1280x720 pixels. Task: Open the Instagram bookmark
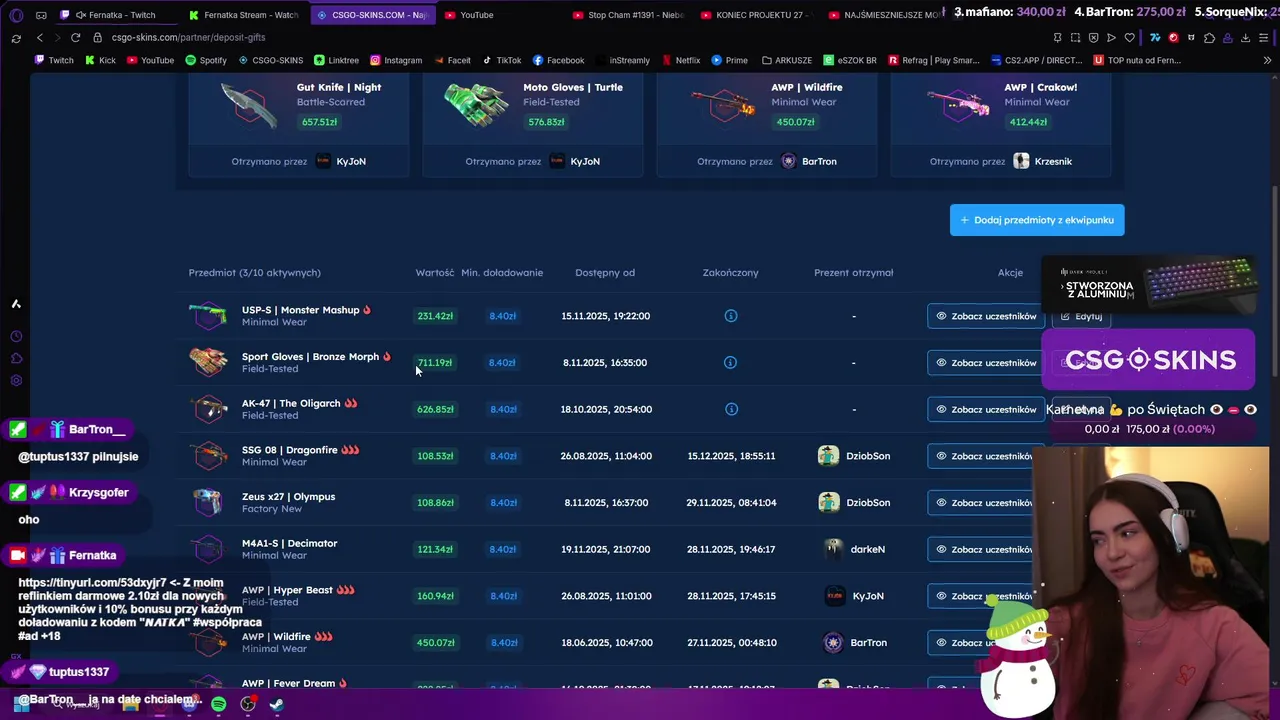coord(396,60)
